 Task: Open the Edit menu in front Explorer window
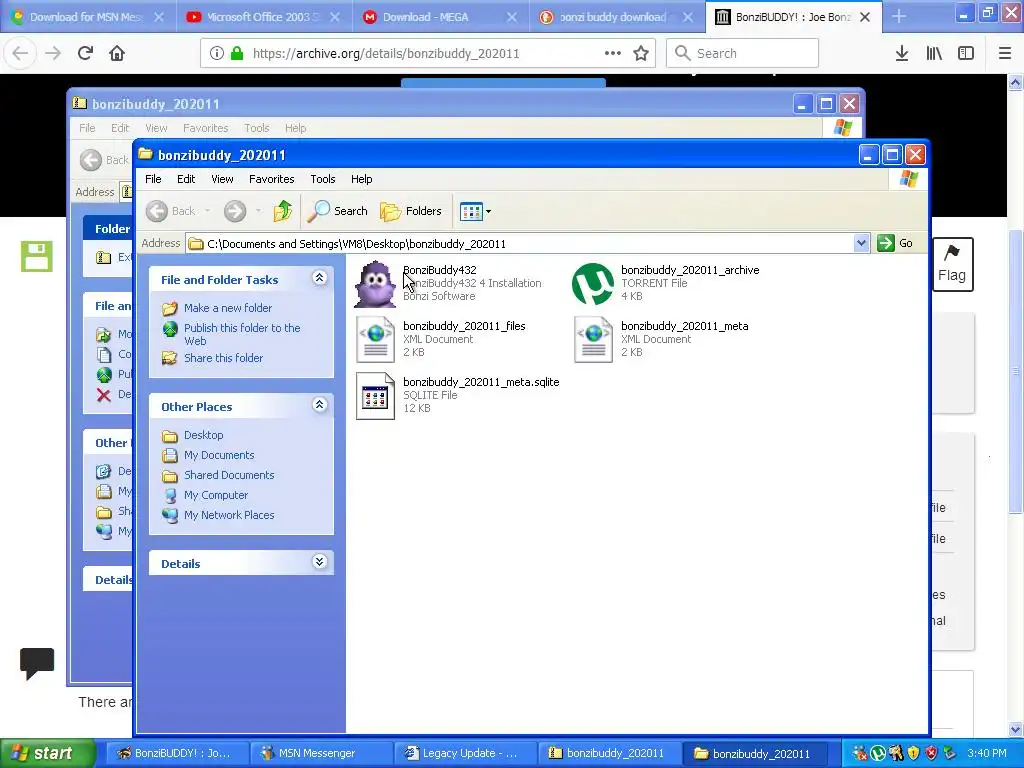186,179
